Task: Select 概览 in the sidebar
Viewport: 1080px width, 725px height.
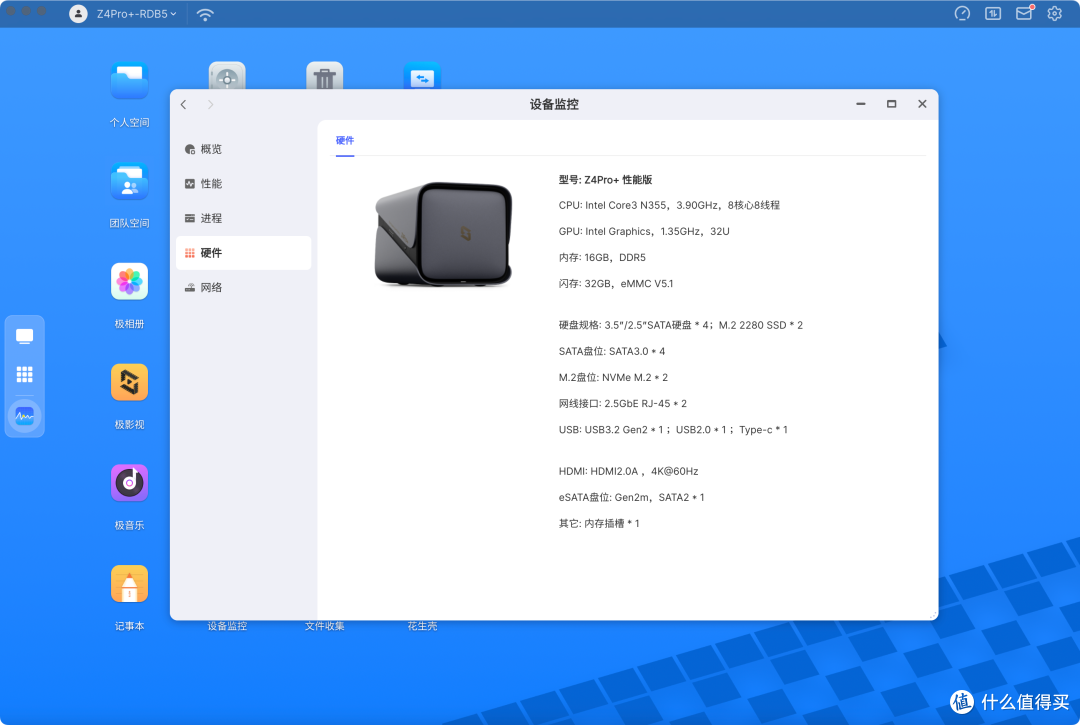Action: [243, 149]
